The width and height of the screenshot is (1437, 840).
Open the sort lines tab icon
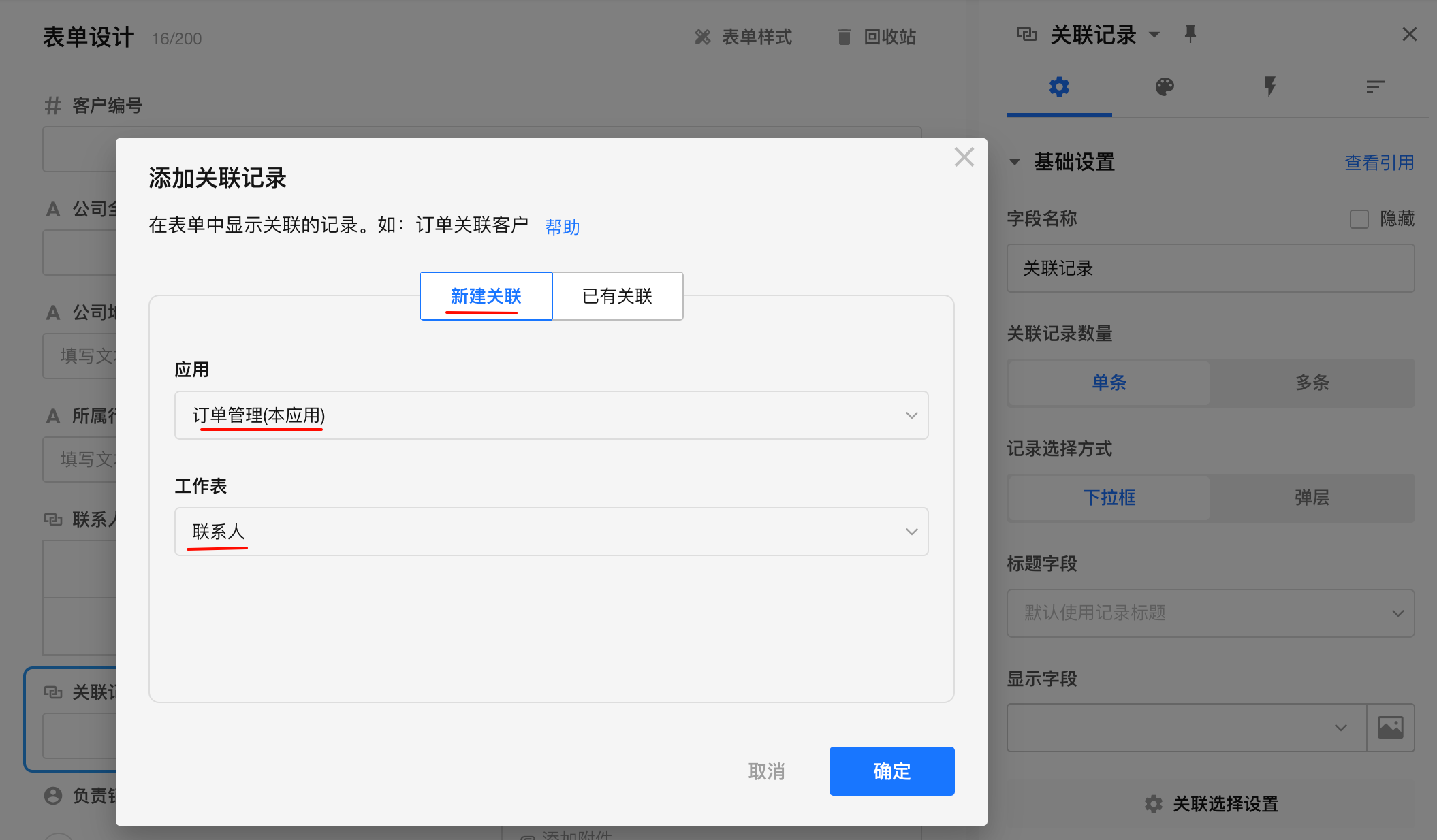(1375, 87)
